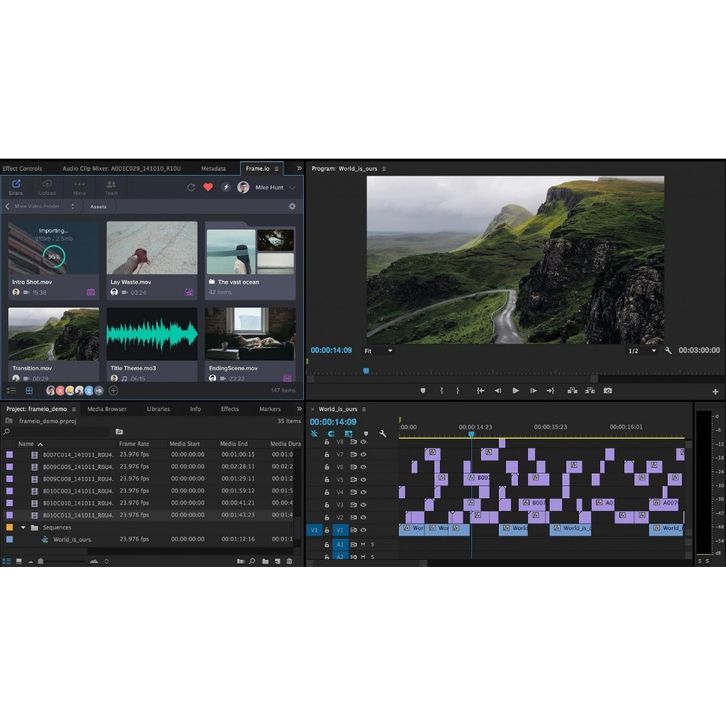The height and width of the screenshot is (726, 726).
Task: Open the Effect Controls tab
Action: (x=22, y=169)
